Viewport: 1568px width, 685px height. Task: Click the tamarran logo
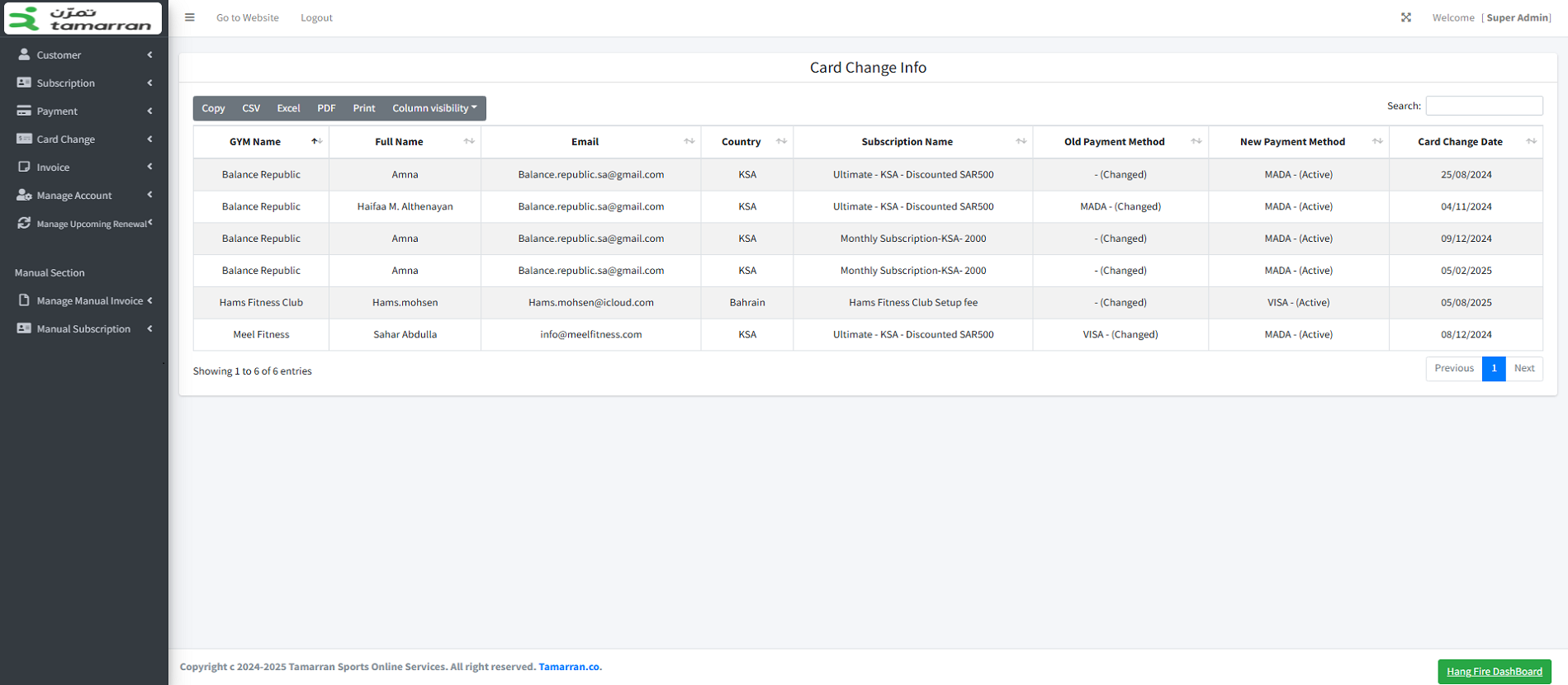[x=83, y=18]
